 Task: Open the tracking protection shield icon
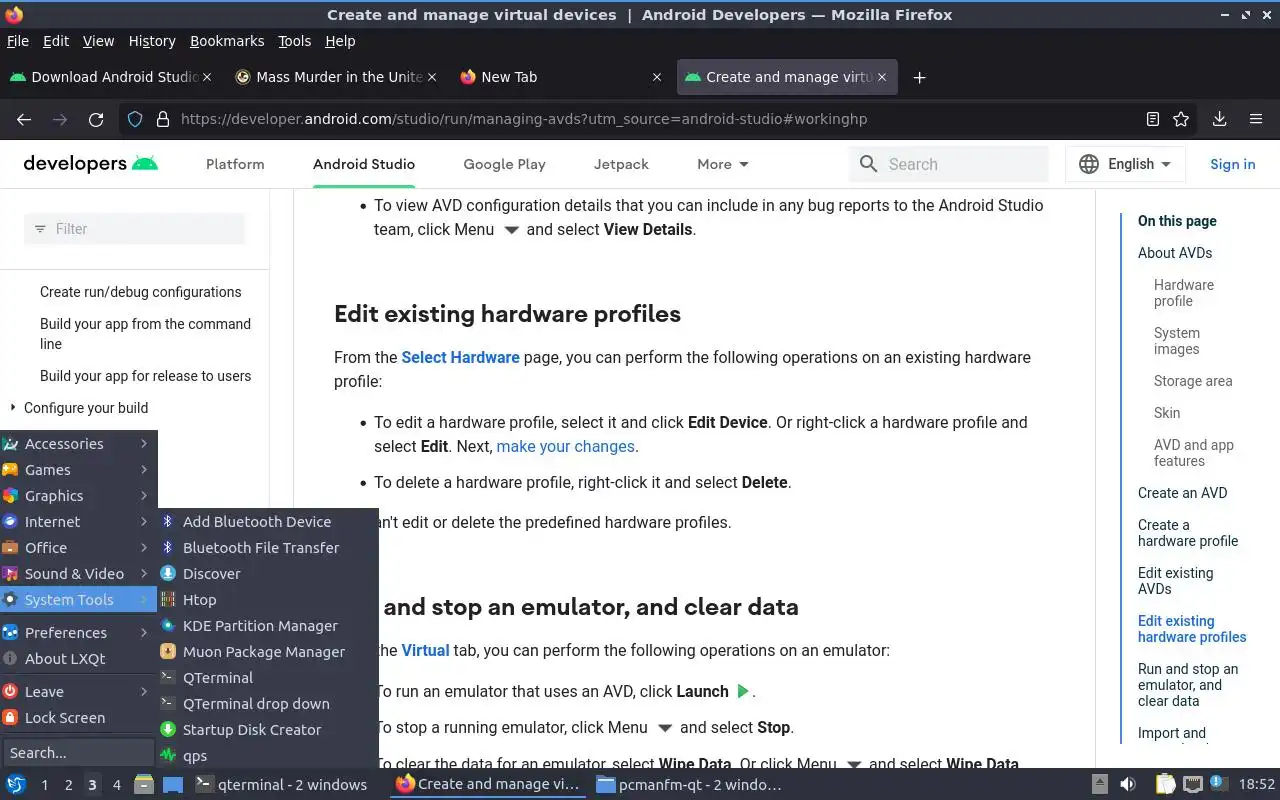tap(135, 119)
